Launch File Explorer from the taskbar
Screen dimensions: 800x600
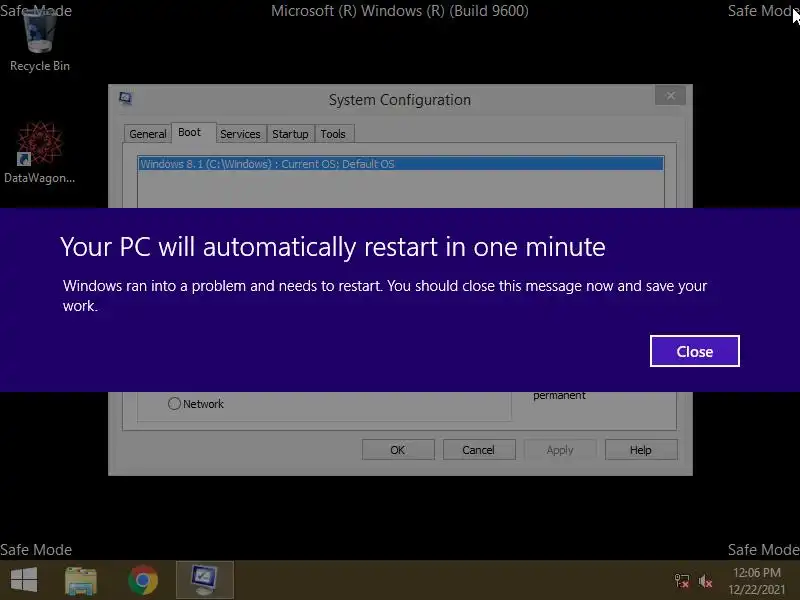coord(81,580)
